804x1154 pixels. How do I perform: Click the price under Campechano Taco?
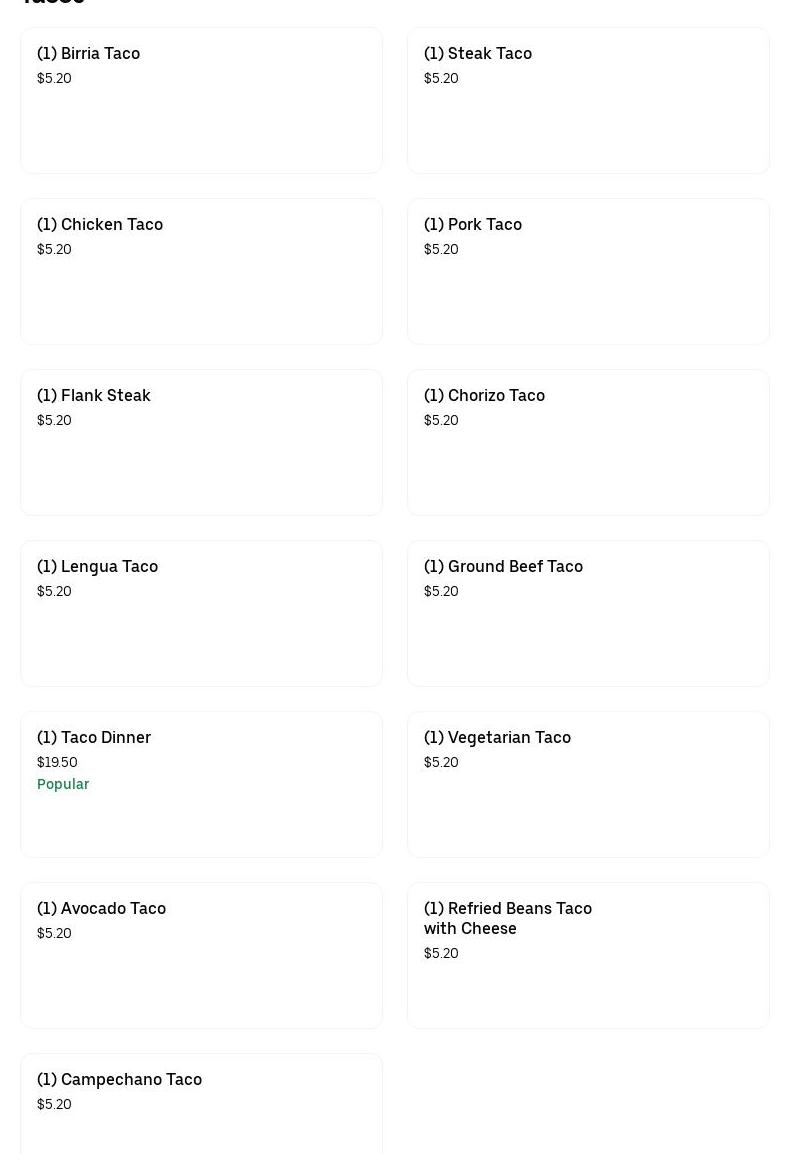coord(54,1104)
